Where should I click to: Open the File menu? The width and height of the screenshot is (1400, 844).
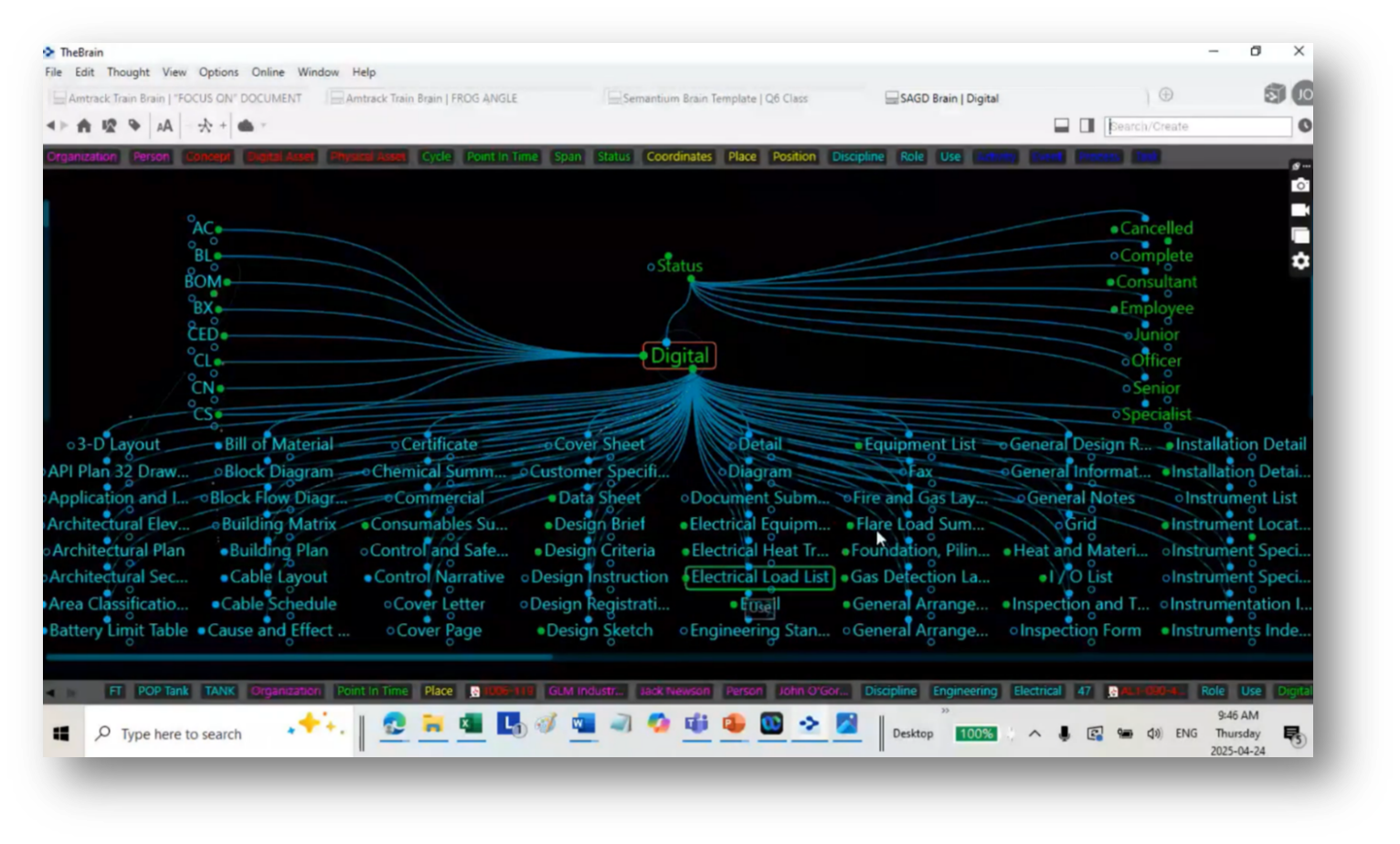coord(54,72)
